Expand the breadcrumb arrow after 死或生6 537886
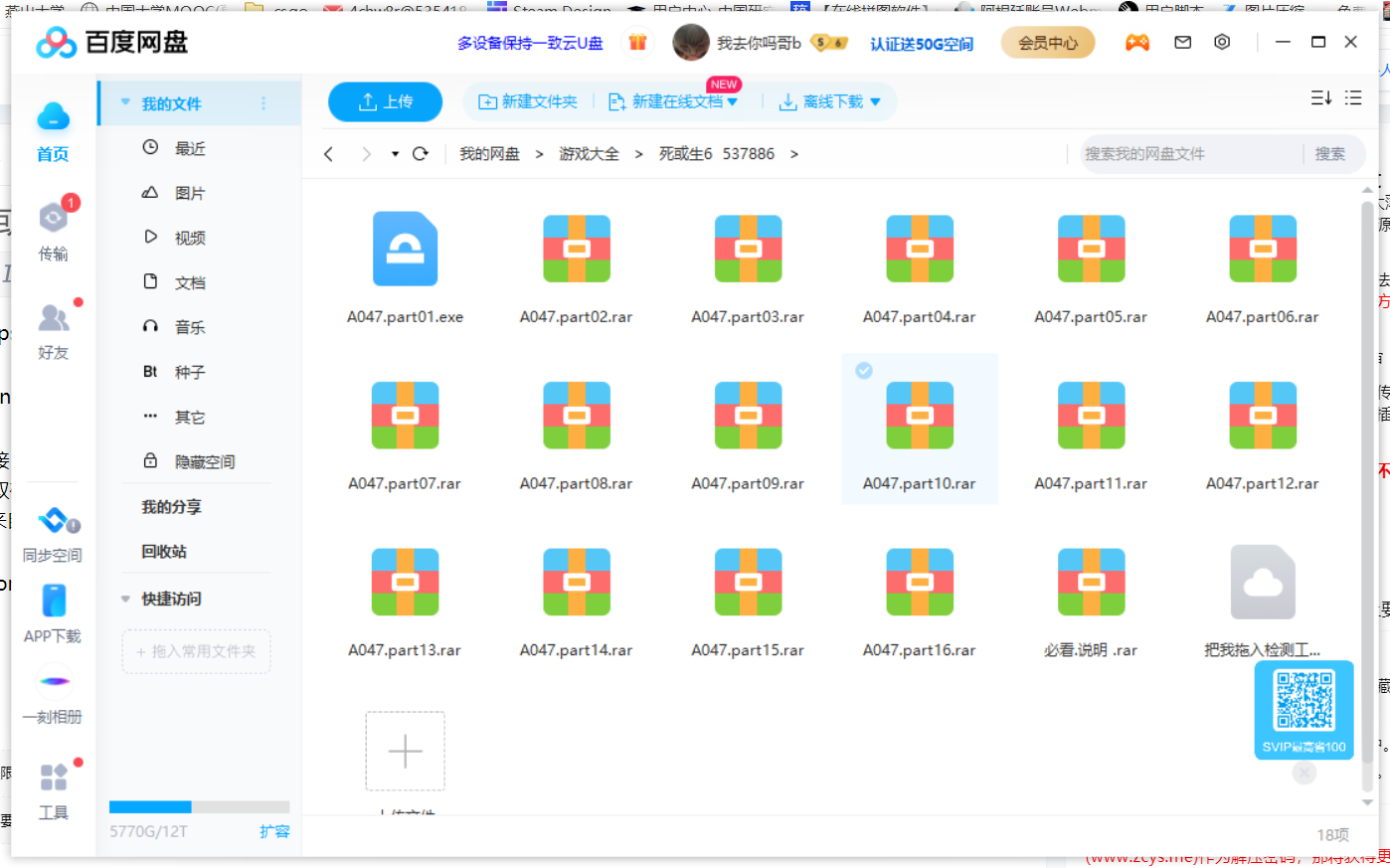1390x868 pixels. pos(794,154)
